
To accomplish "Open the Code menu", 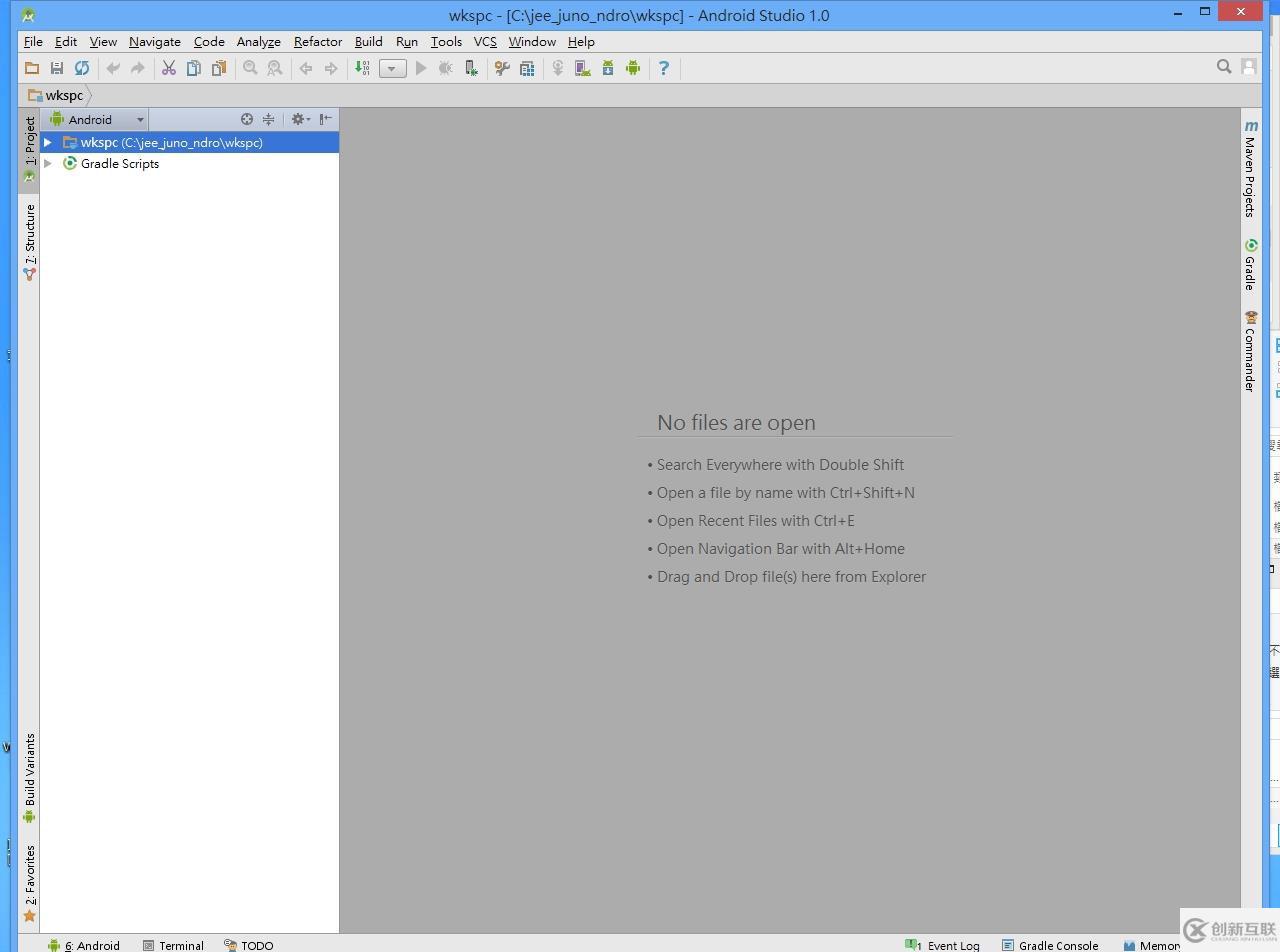I will (209, 42).
